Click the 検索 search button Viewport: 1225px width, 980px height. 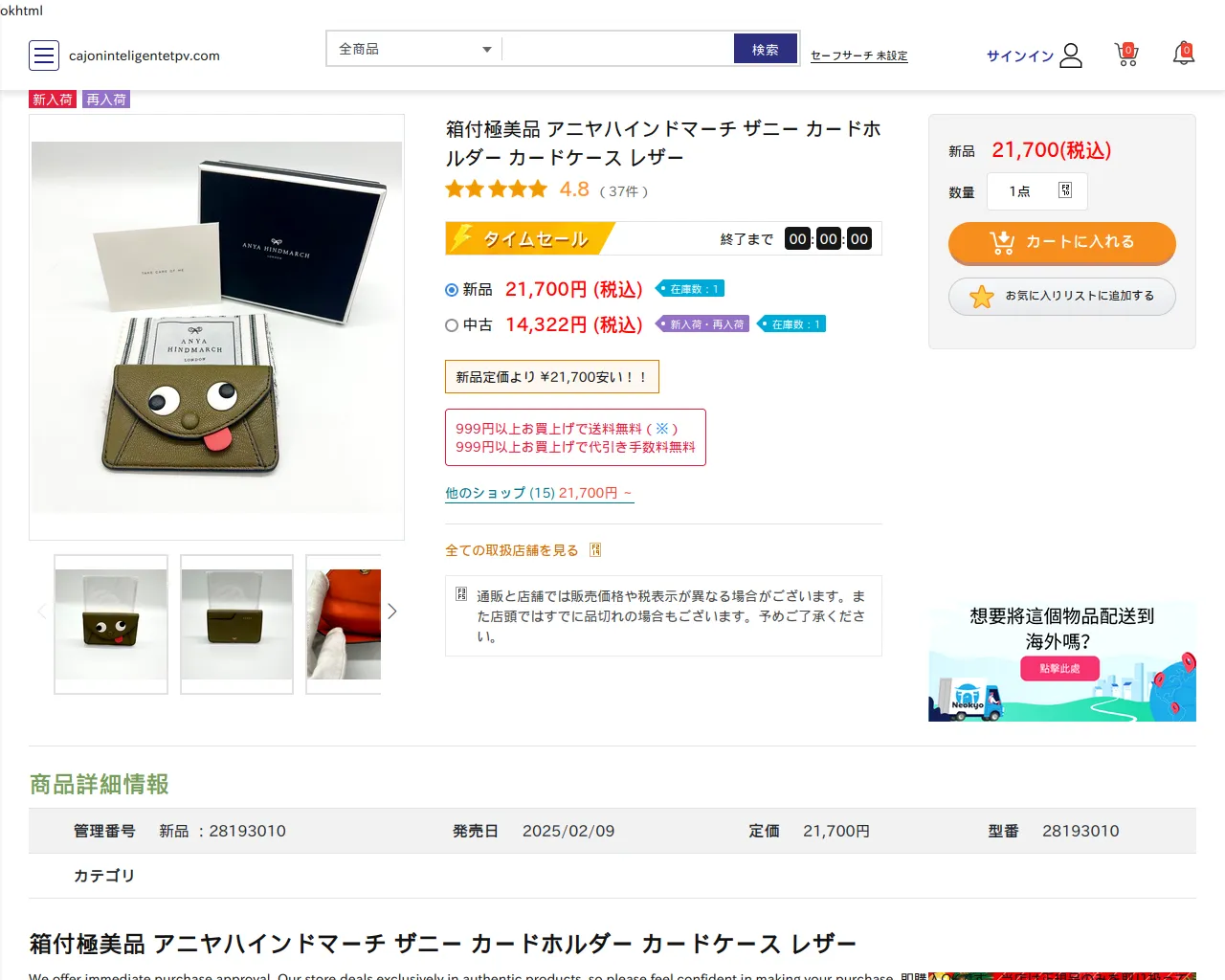[766, 49]
